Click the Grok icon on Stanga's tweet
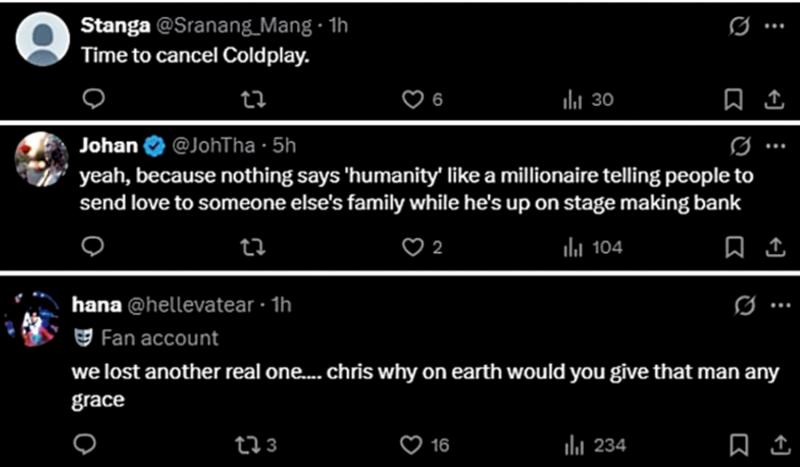Screen dimensions: 800x467 pos(741,28)
